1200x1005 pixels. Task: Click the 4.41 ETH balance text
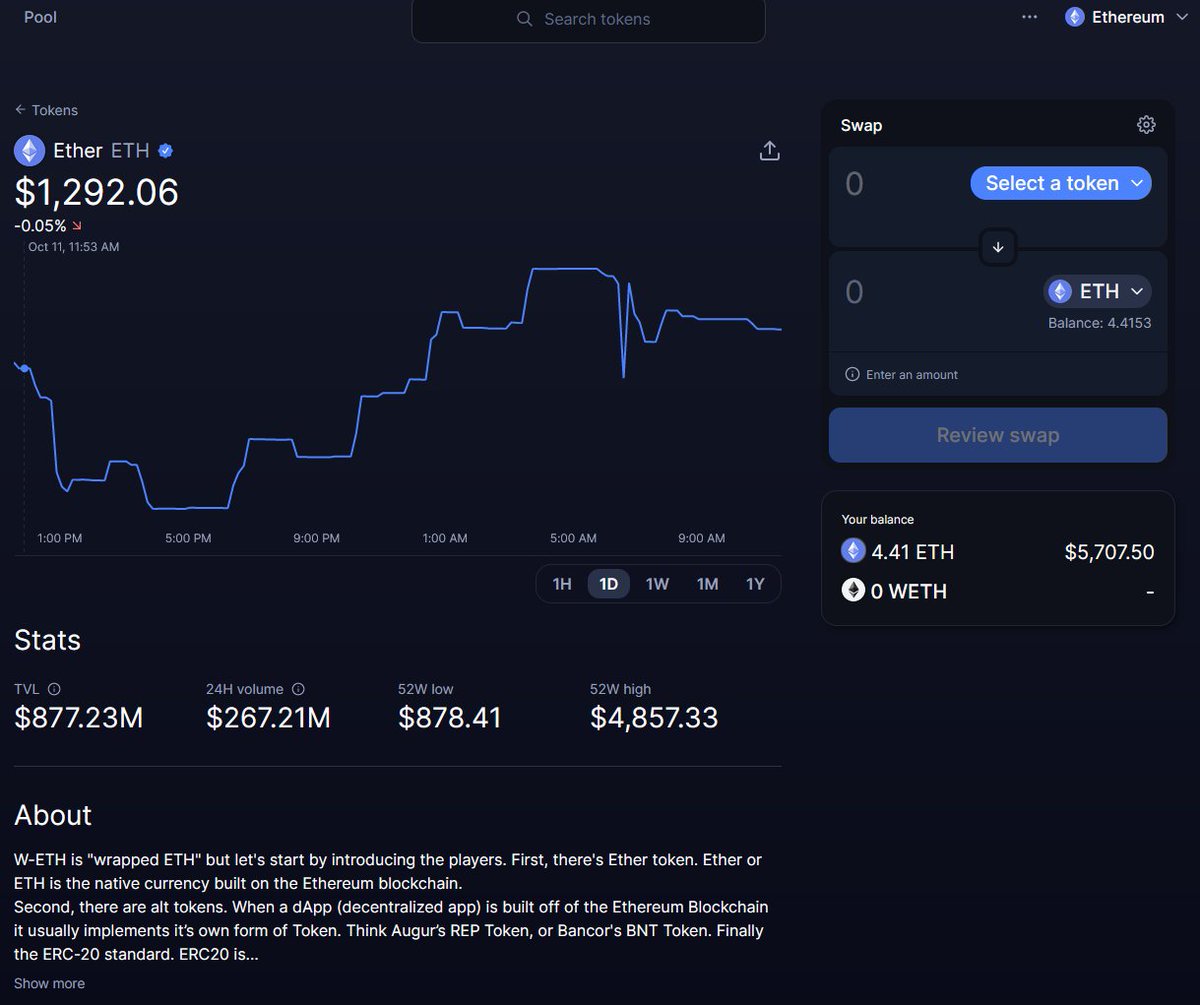tap(912, 552)
